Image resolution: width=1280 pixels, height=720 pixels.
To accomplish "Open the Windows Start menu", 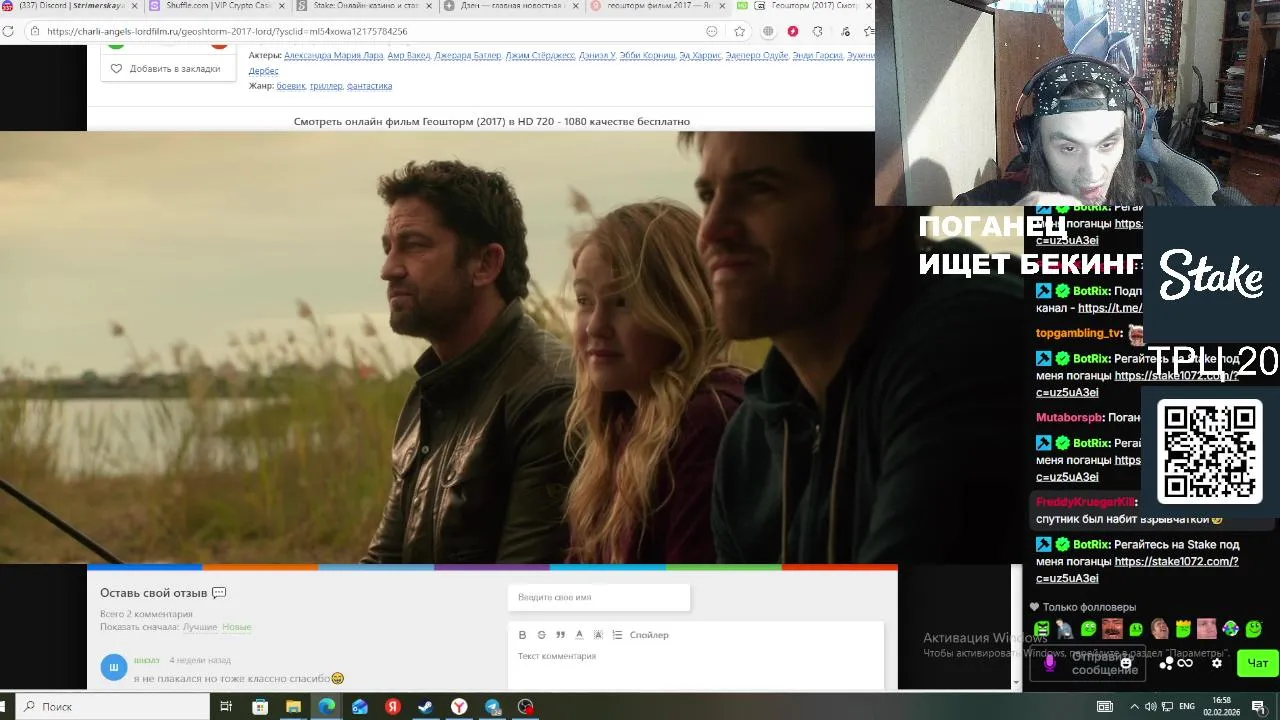I will point(4,707).
